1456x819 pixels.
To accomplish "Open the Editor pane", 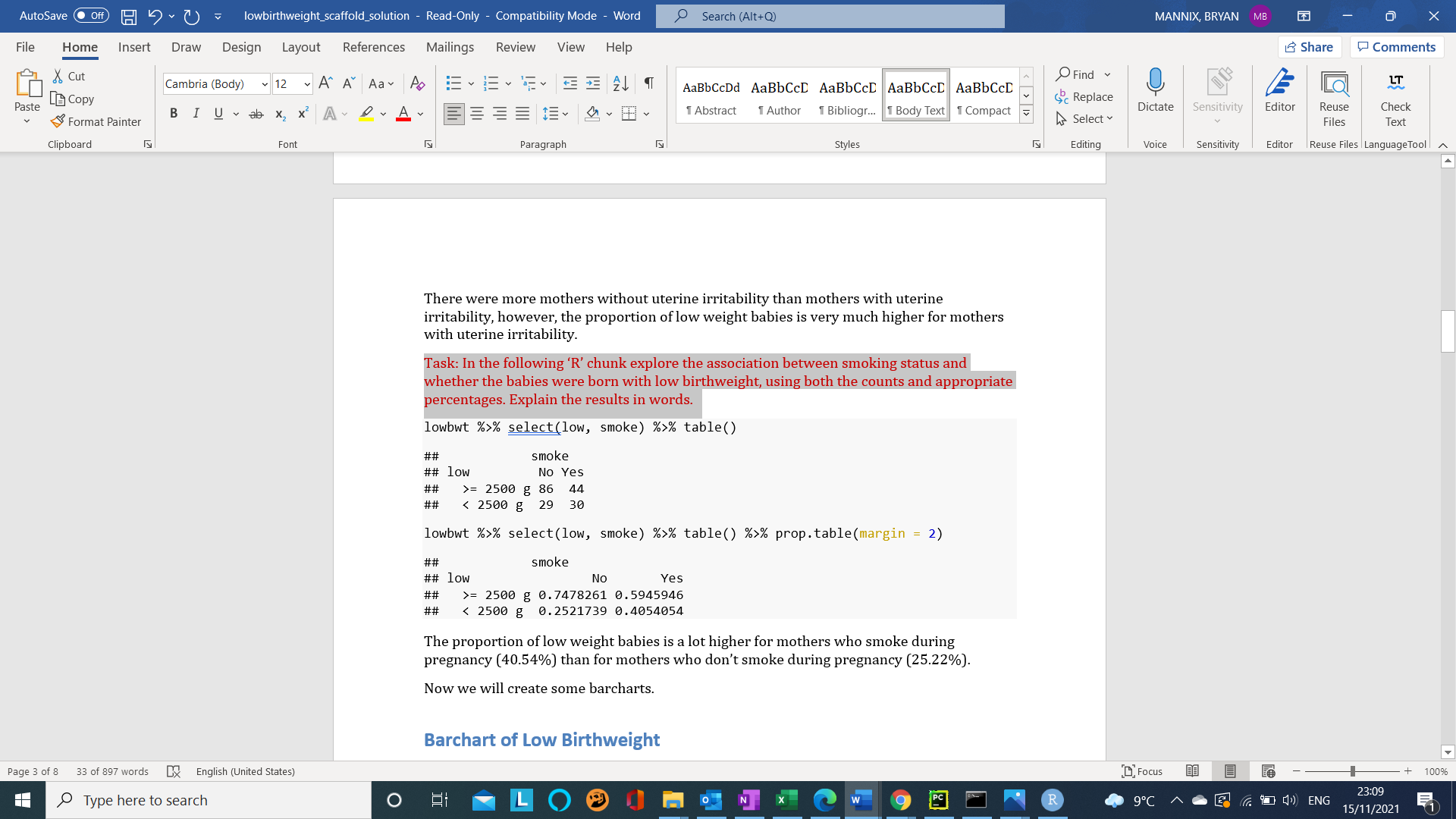I will [1279, 94].
